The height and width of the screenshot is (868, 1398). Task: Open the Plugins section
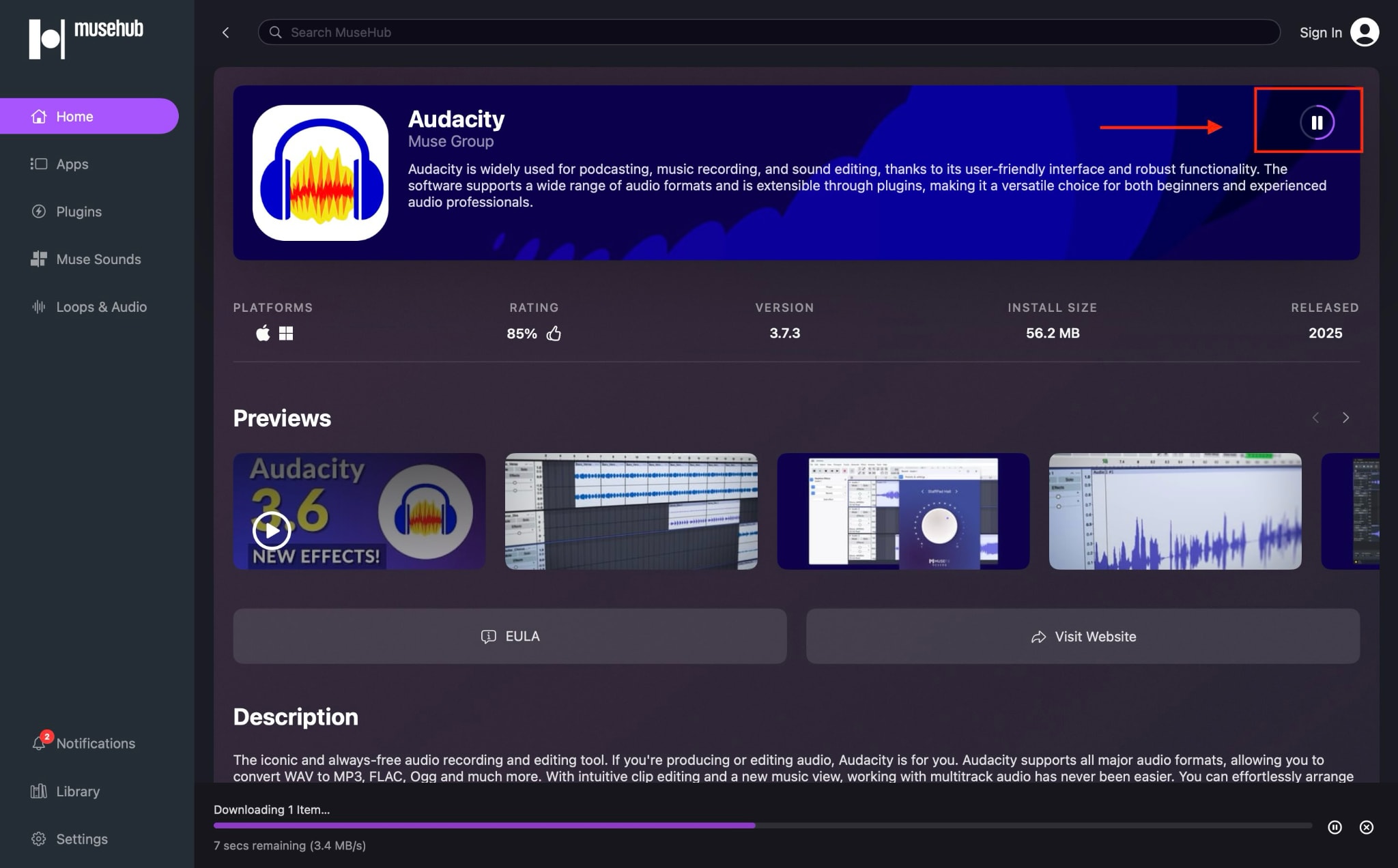(66, 212)
